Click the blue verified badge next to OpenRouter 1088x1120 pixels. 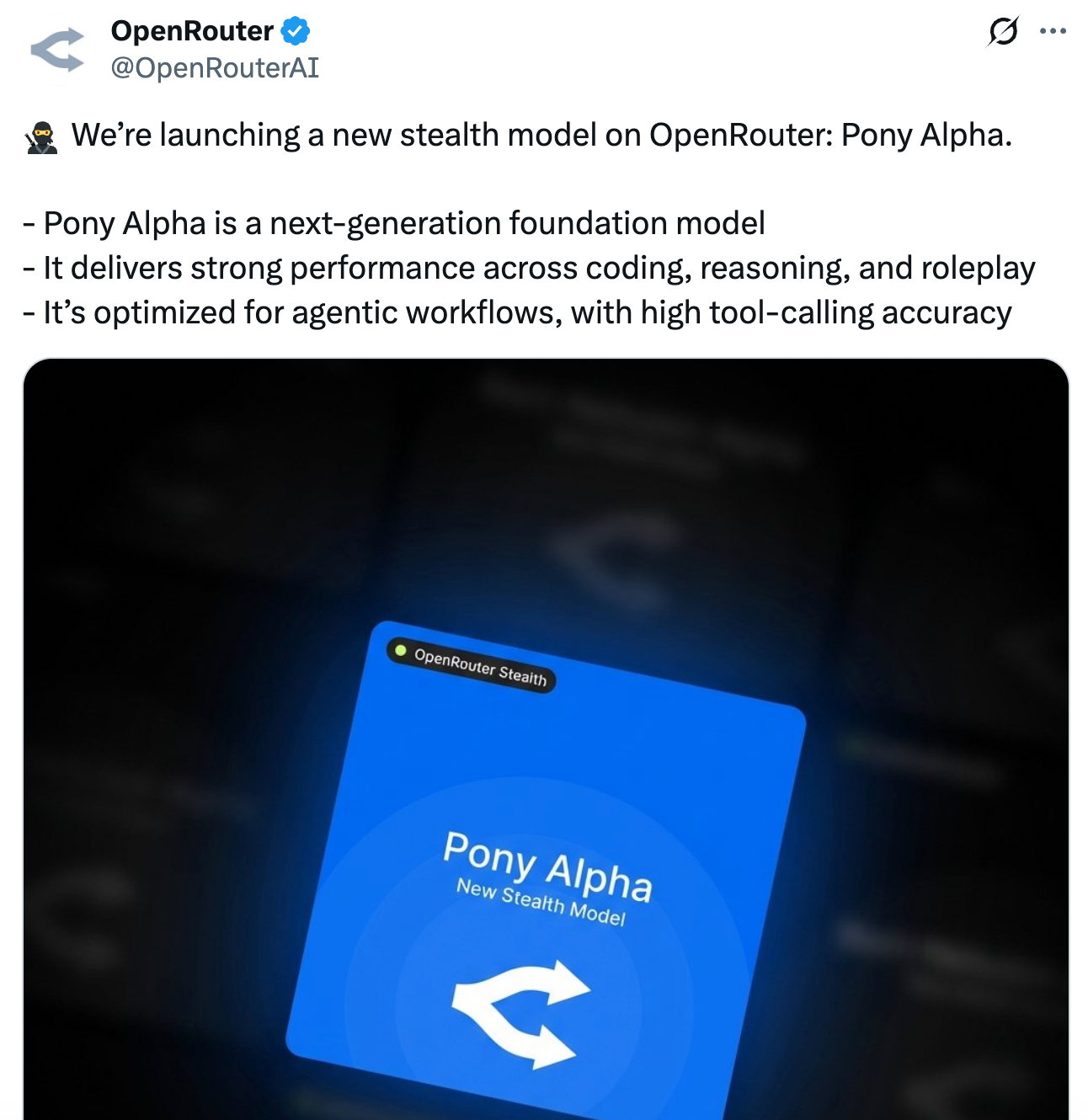click(x=295, y=31)
